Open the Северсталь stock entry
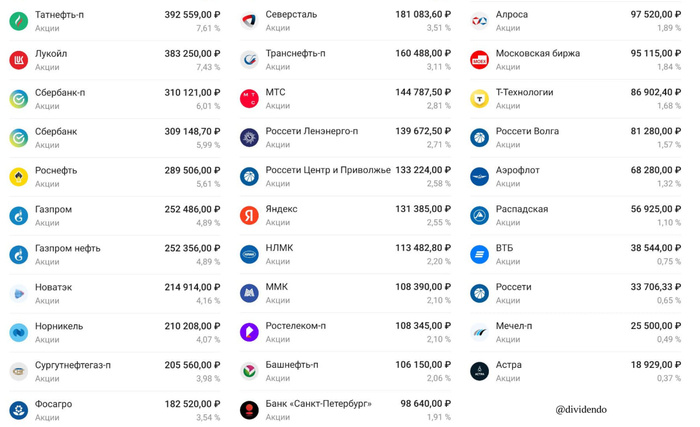 click(291, 15)
